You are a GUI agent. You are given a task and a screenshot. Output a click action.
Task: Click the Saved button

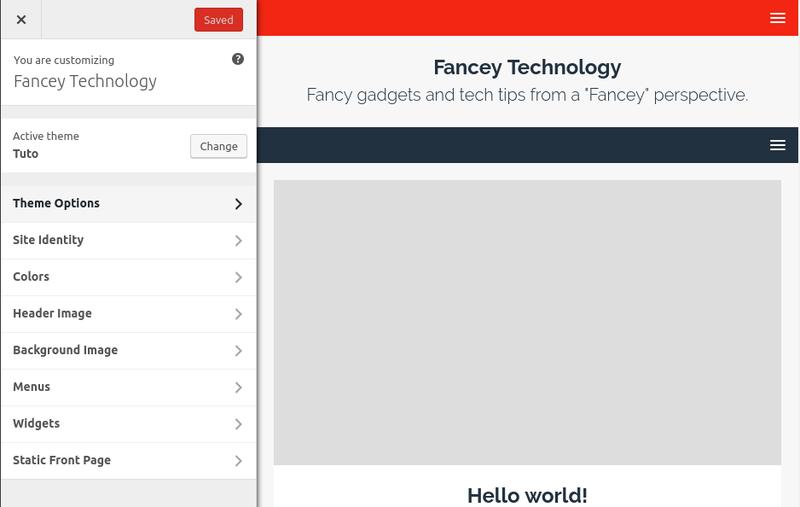[x=218, y=20]
